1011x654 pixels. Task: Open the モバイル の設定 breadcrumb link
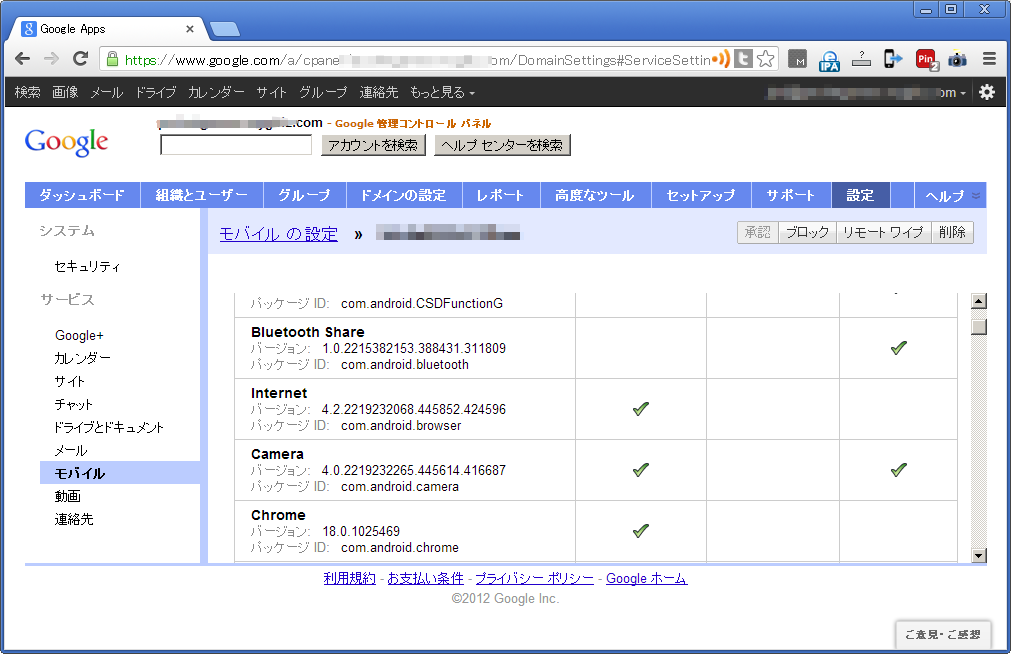(x=279, y=234)
